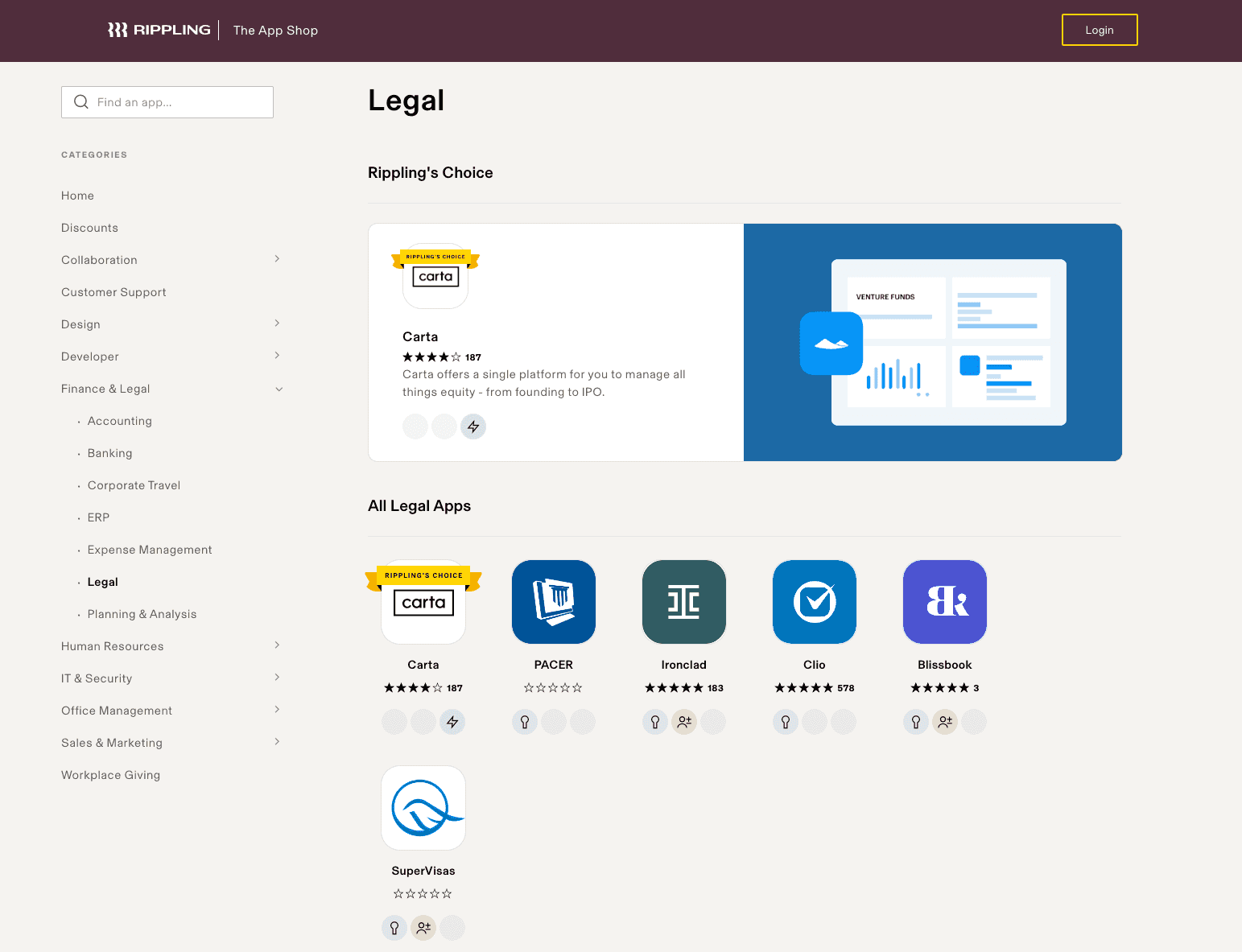Click the empty star rating under SuperVisas

coord(423,894)
